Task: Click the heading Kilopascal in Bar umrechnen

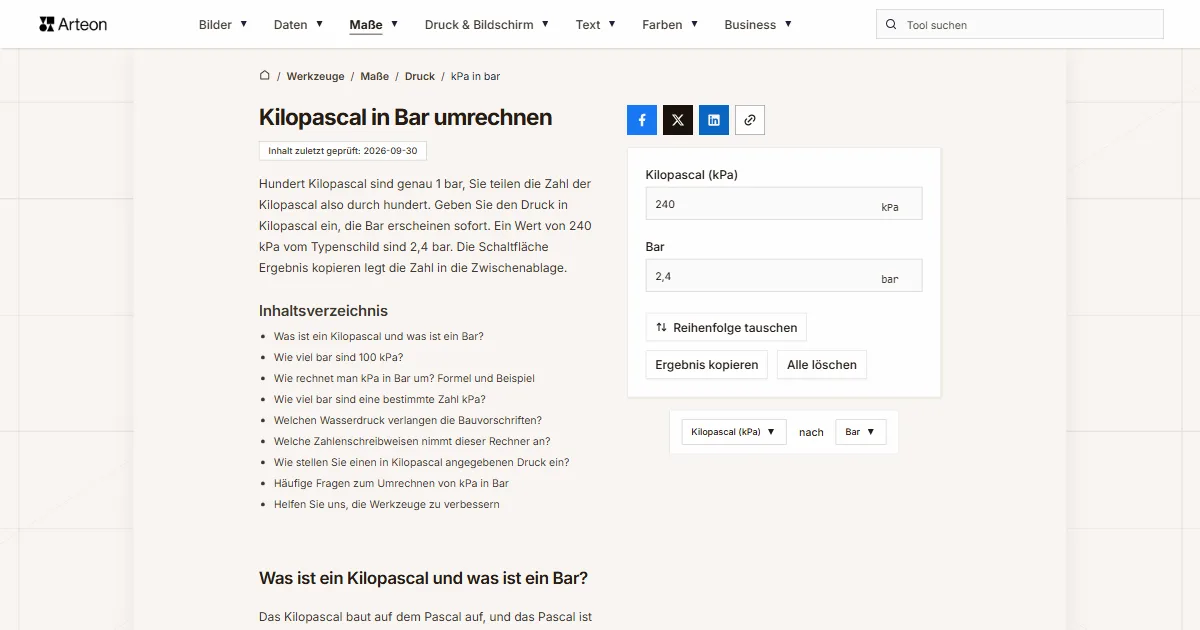Action: (405, 117)
